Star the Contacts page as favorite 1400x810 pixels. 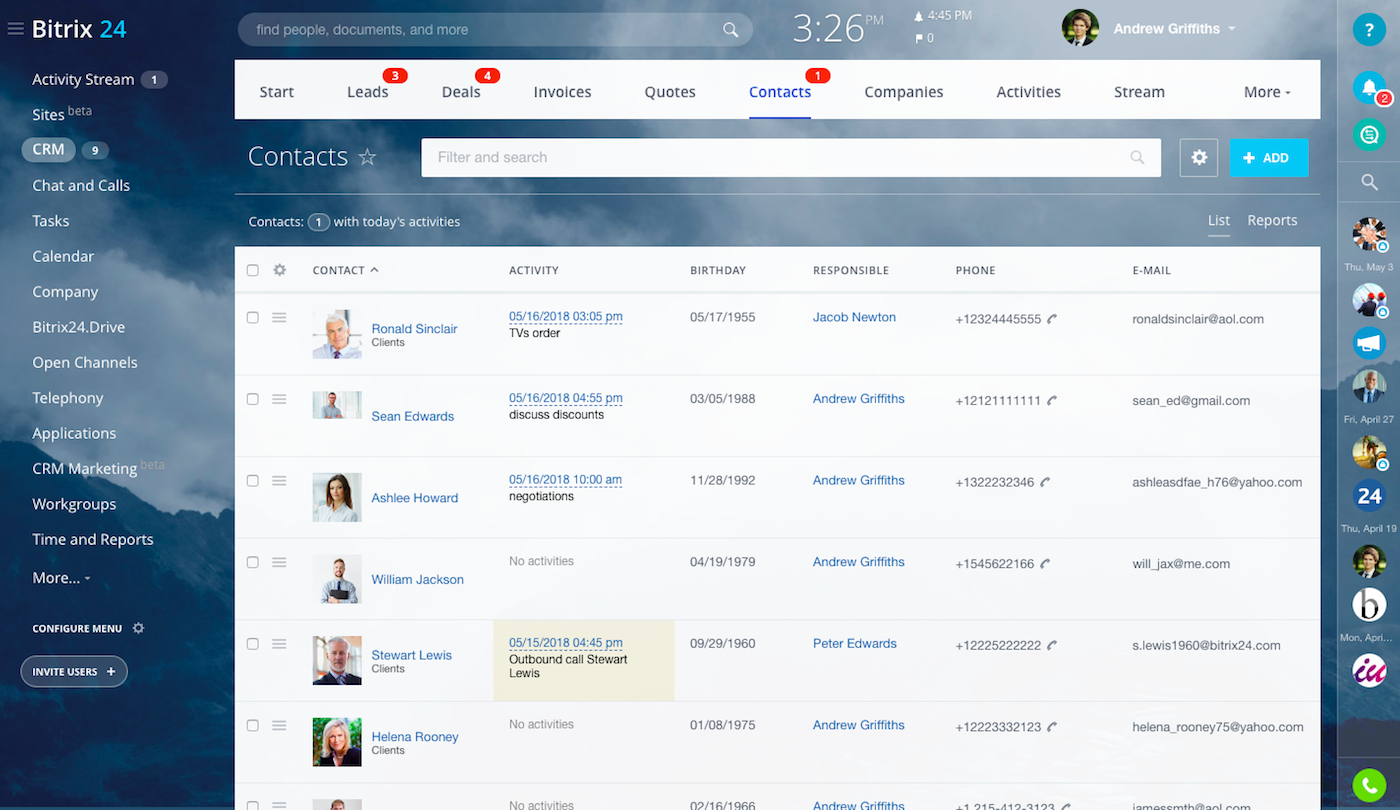(x=368, y=157)
